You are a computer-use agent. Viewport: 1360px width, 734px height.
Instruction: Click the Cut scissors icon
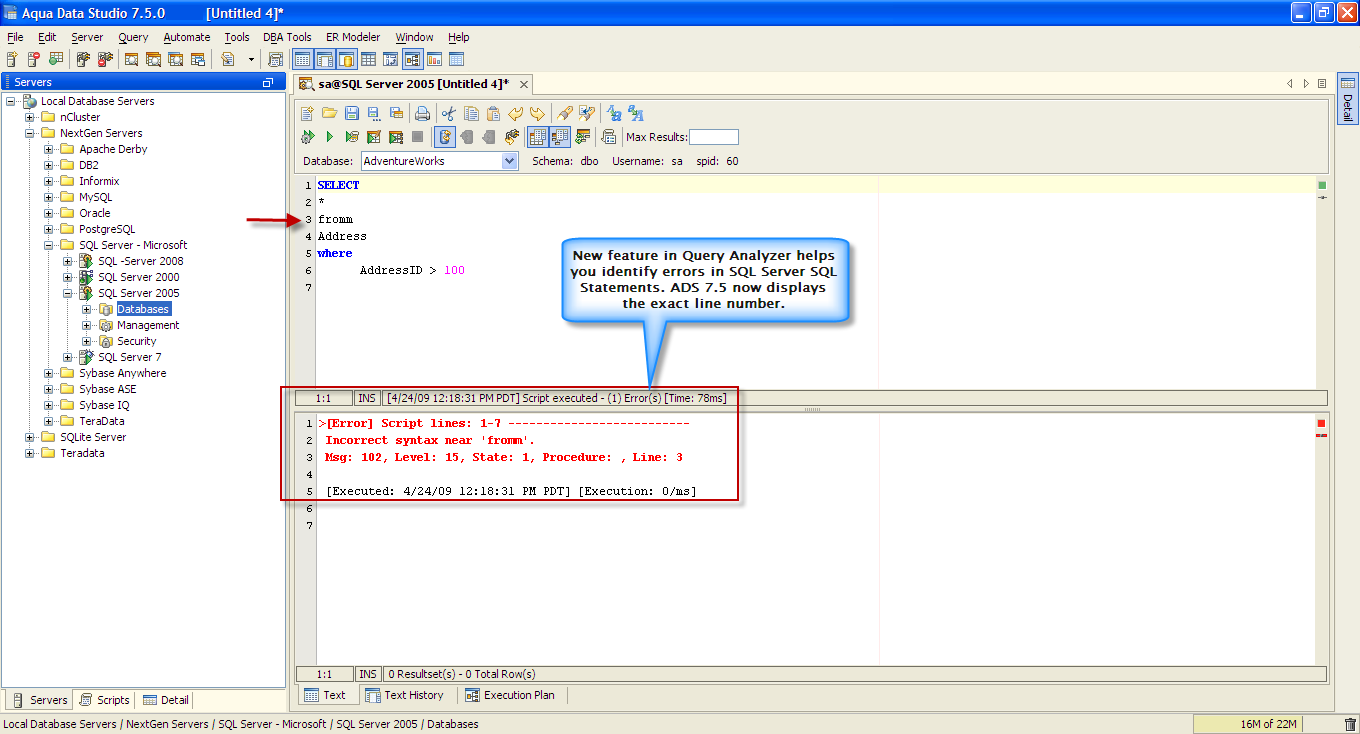449,113
